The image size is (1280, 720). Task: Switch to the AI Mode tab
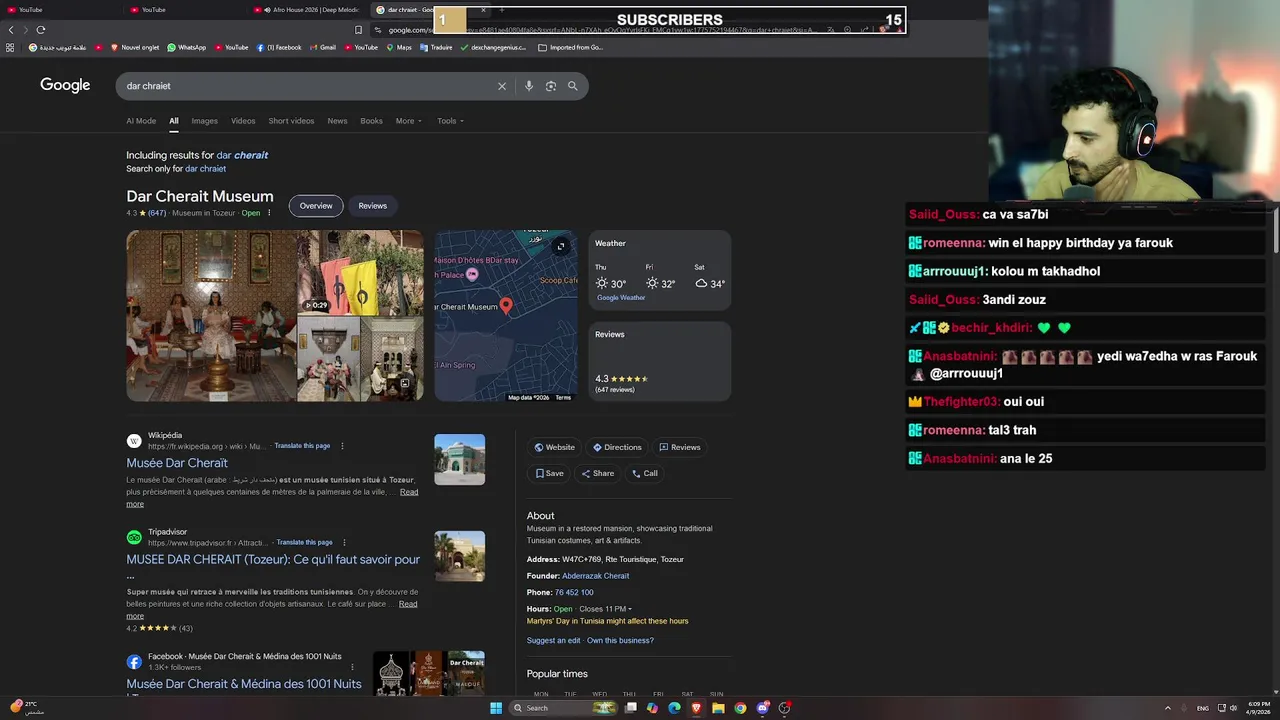click(141, 121)
